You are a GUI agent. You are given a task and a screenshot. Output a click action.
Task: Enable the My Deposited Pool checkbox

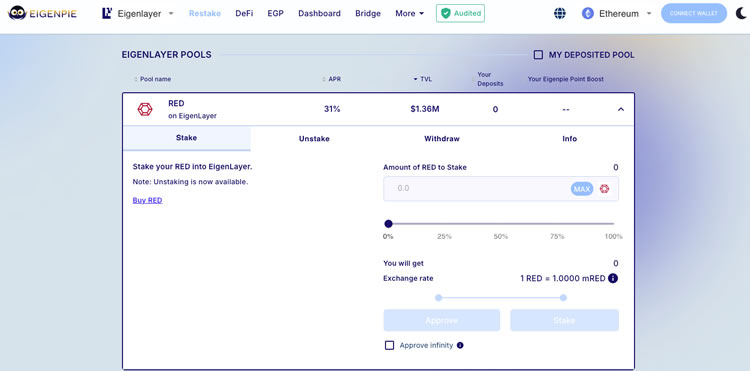tap(538, 55)
